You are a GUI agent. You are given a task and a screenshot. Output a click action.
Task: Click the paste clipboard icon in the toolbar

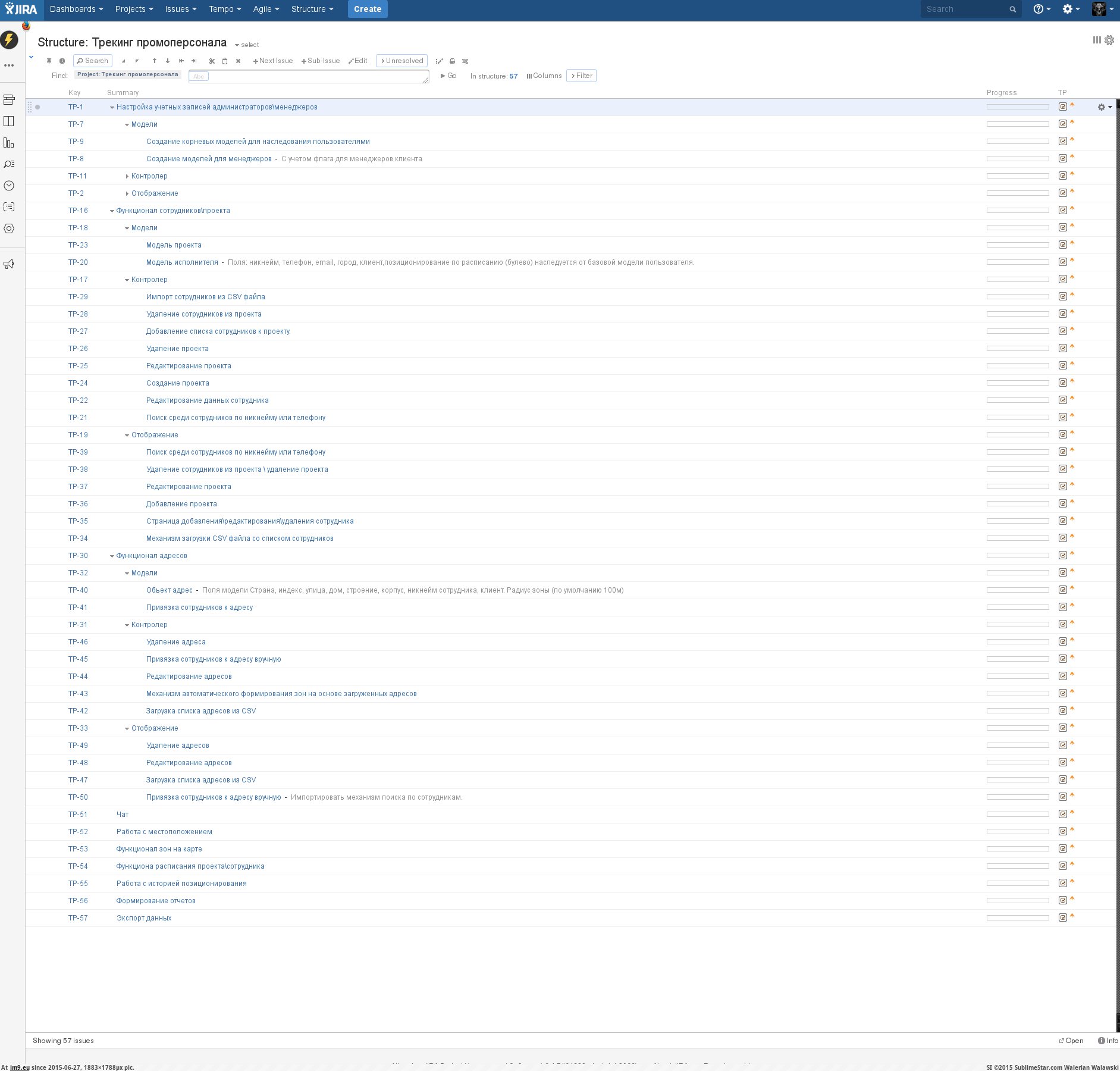225,61
